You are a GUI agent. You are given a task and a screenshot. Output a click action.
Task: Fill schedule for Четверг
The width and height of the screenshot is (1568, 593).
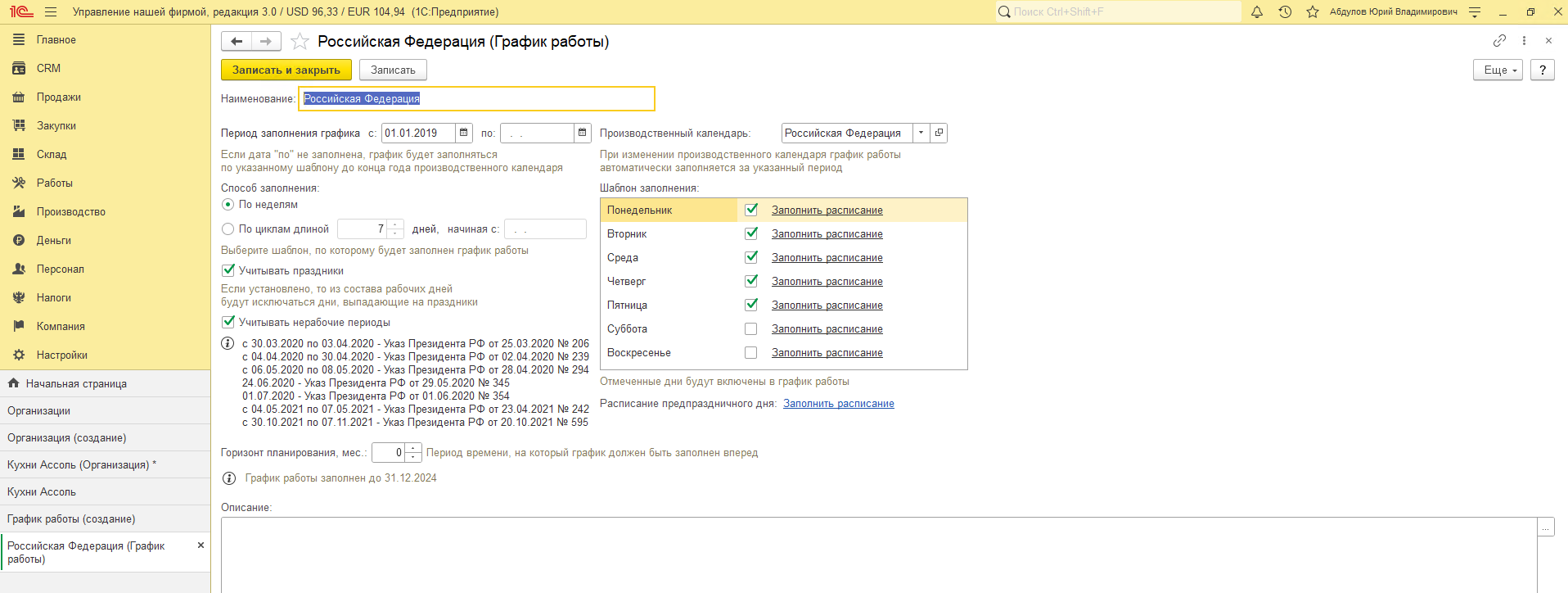coord(827,282)
